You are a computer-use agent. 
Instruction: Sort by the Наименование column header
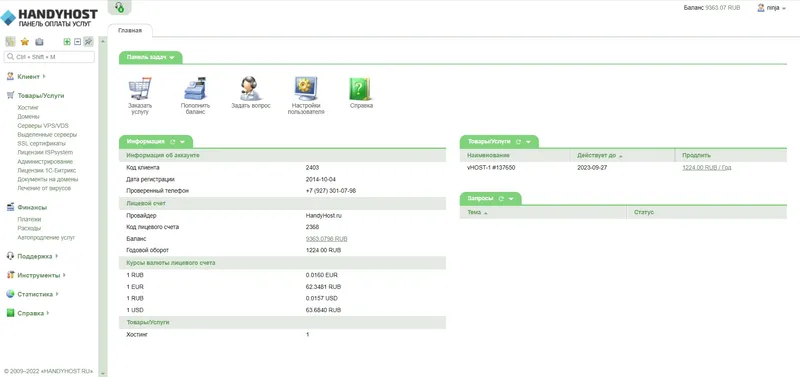[x=515, y=155]
